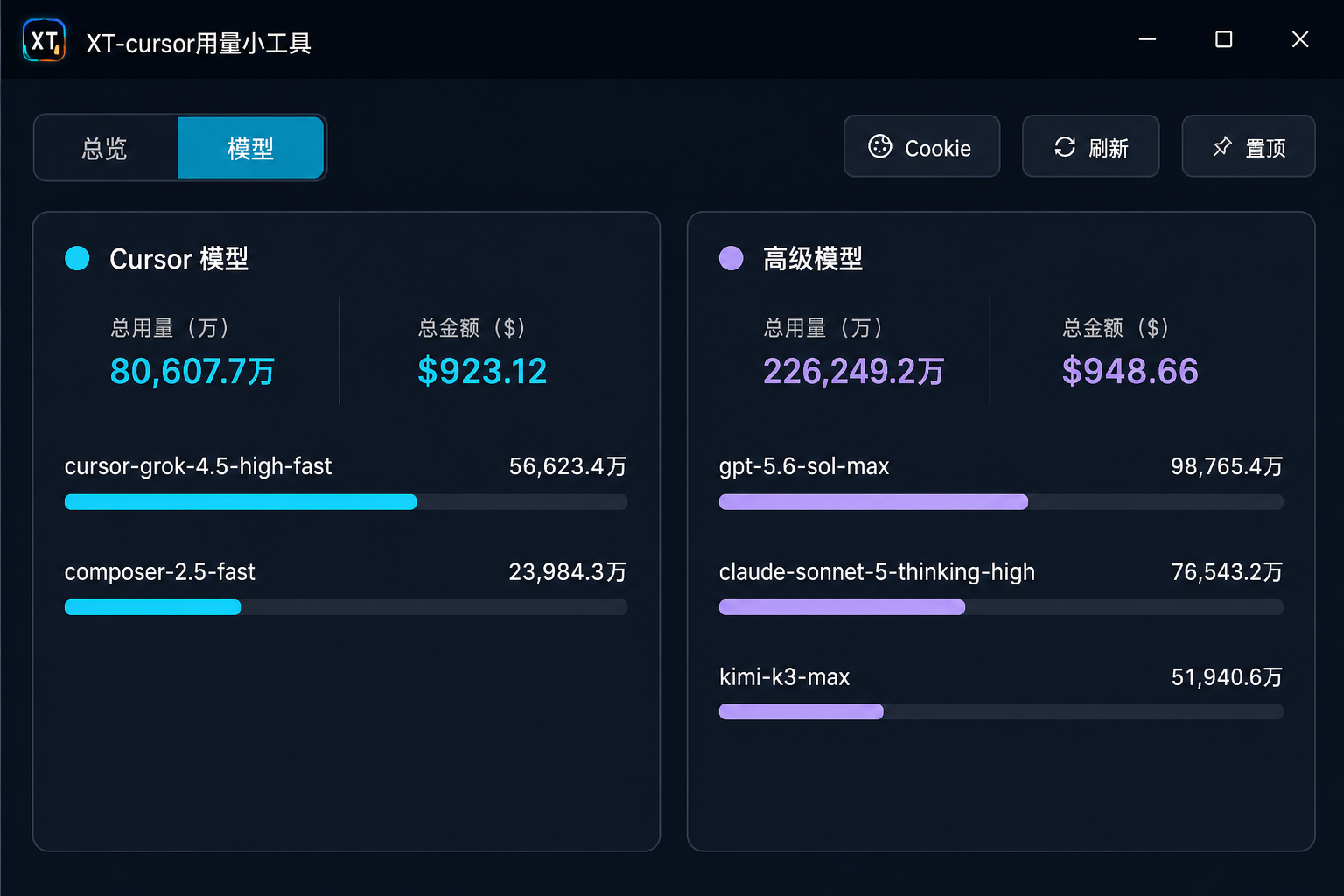
Task: Click the kimi-k3-max model name
Action: [784, 677]
